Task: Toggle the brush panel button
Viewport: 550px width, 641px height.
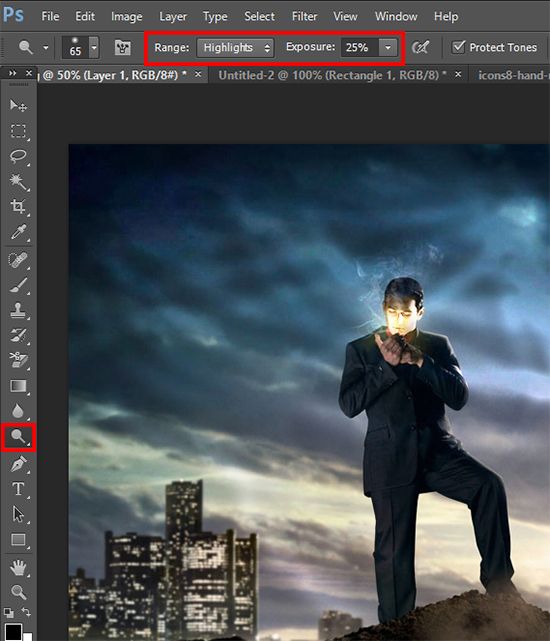Action: [122, 47]
